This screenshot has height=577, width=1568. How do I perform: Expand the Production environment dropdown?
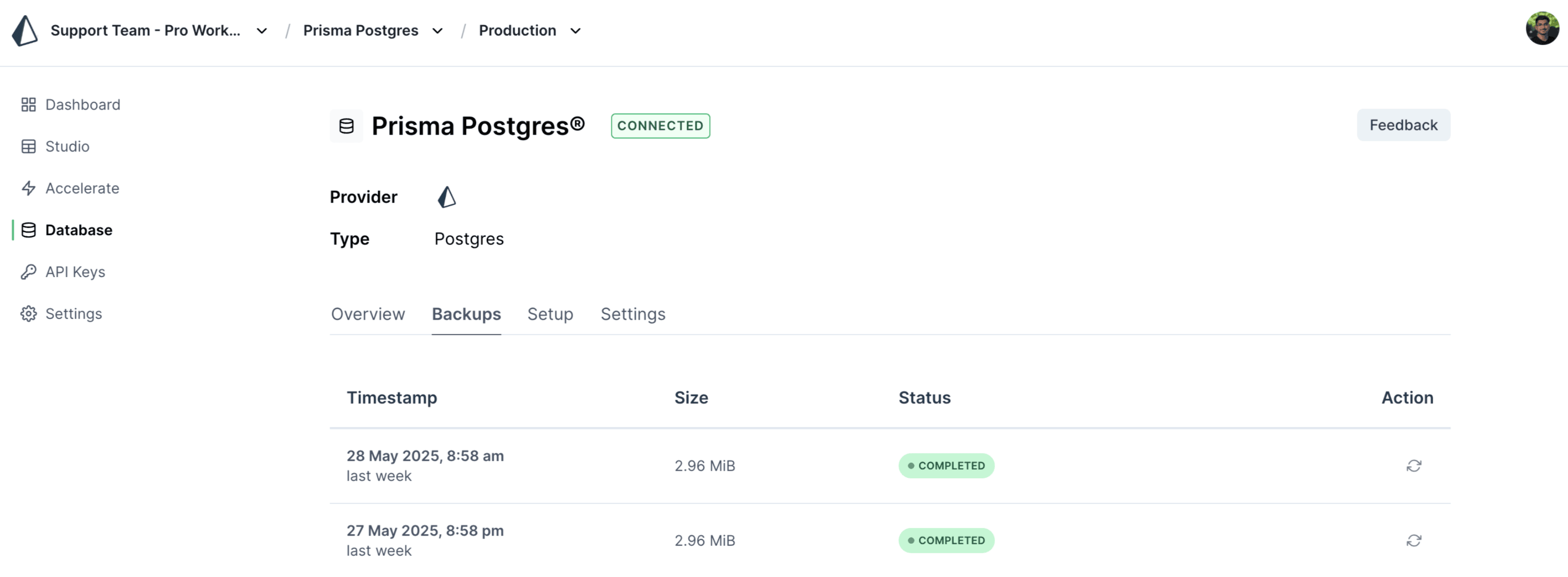(575, 30)
